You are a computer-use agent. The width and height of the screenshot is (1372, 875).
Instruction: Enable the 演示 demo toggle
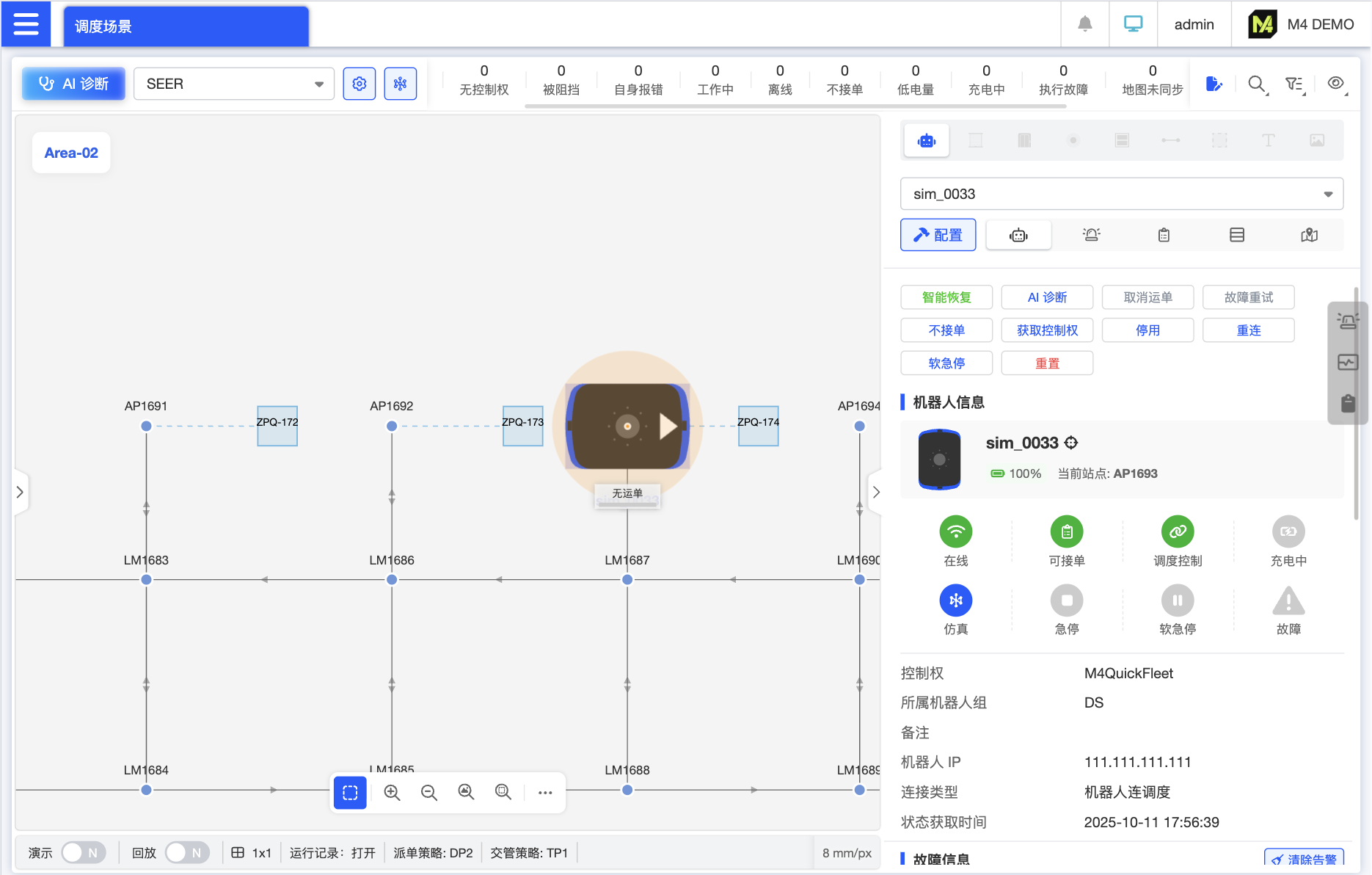84,852
